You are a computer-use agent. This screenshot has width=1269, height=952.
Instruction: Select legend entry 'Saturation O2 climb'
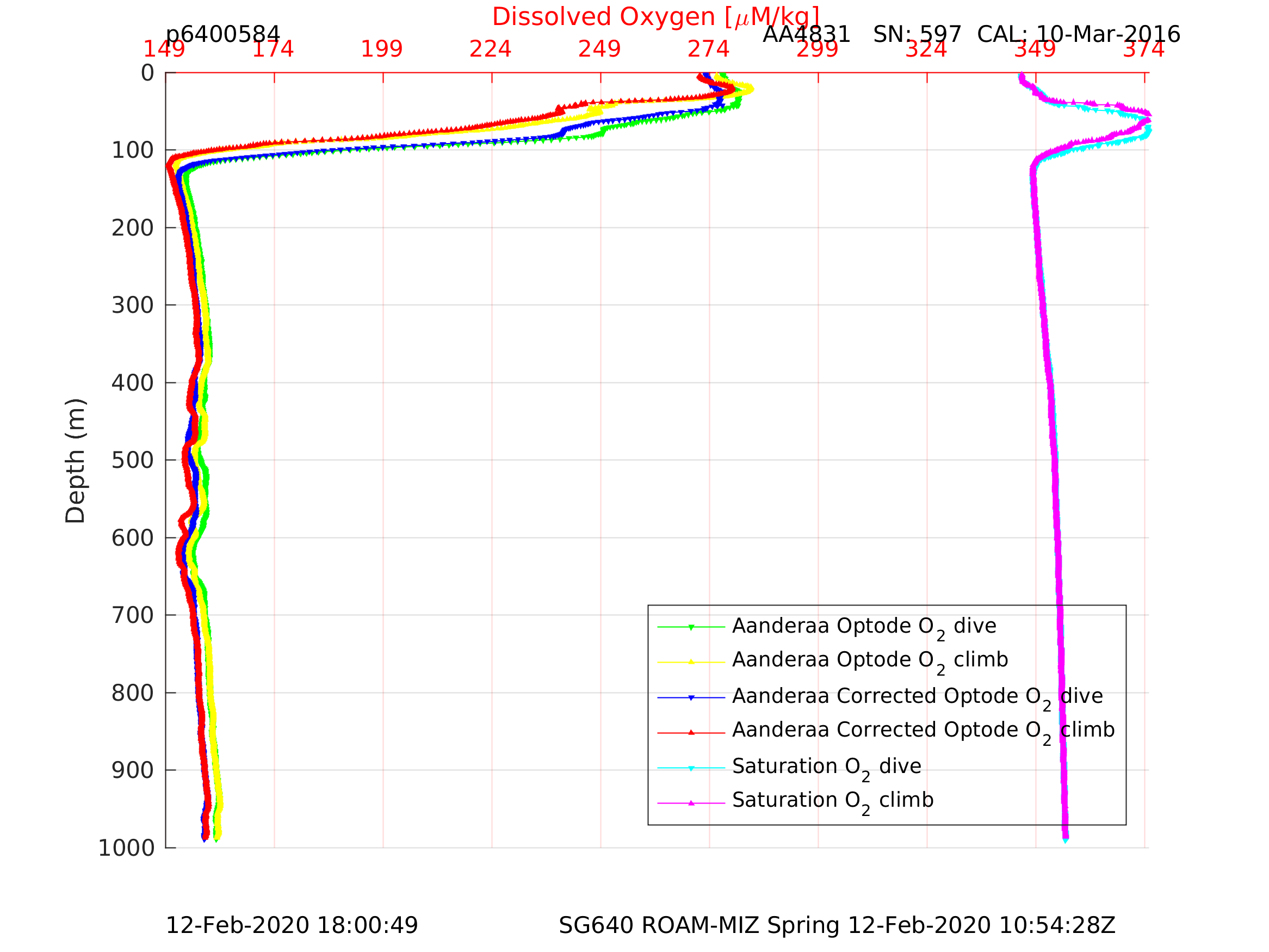[x=833, y=801]
